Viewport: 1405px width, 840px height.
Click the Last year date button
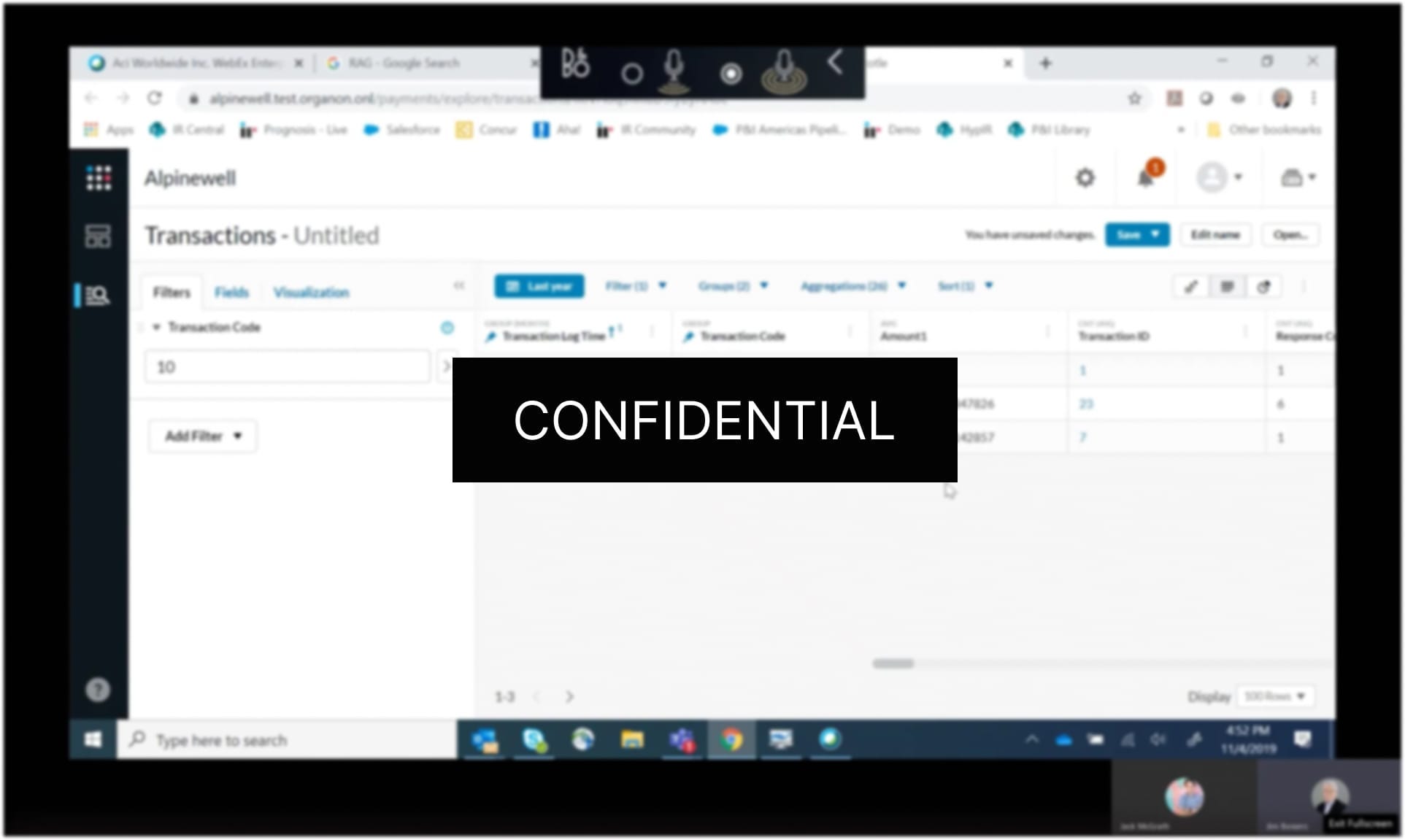pyautogui.click(x=539, y=286)
